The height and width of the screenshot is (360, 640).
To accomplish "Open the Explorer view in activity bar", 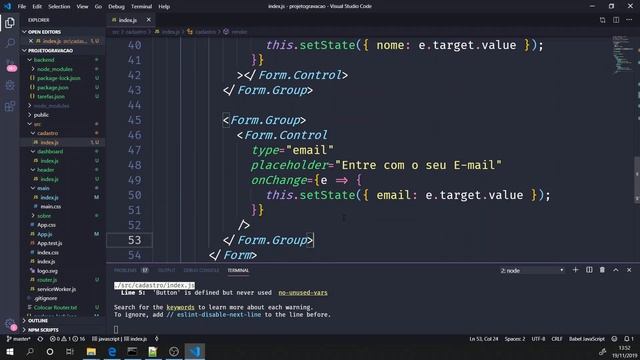I will [10, 23].
